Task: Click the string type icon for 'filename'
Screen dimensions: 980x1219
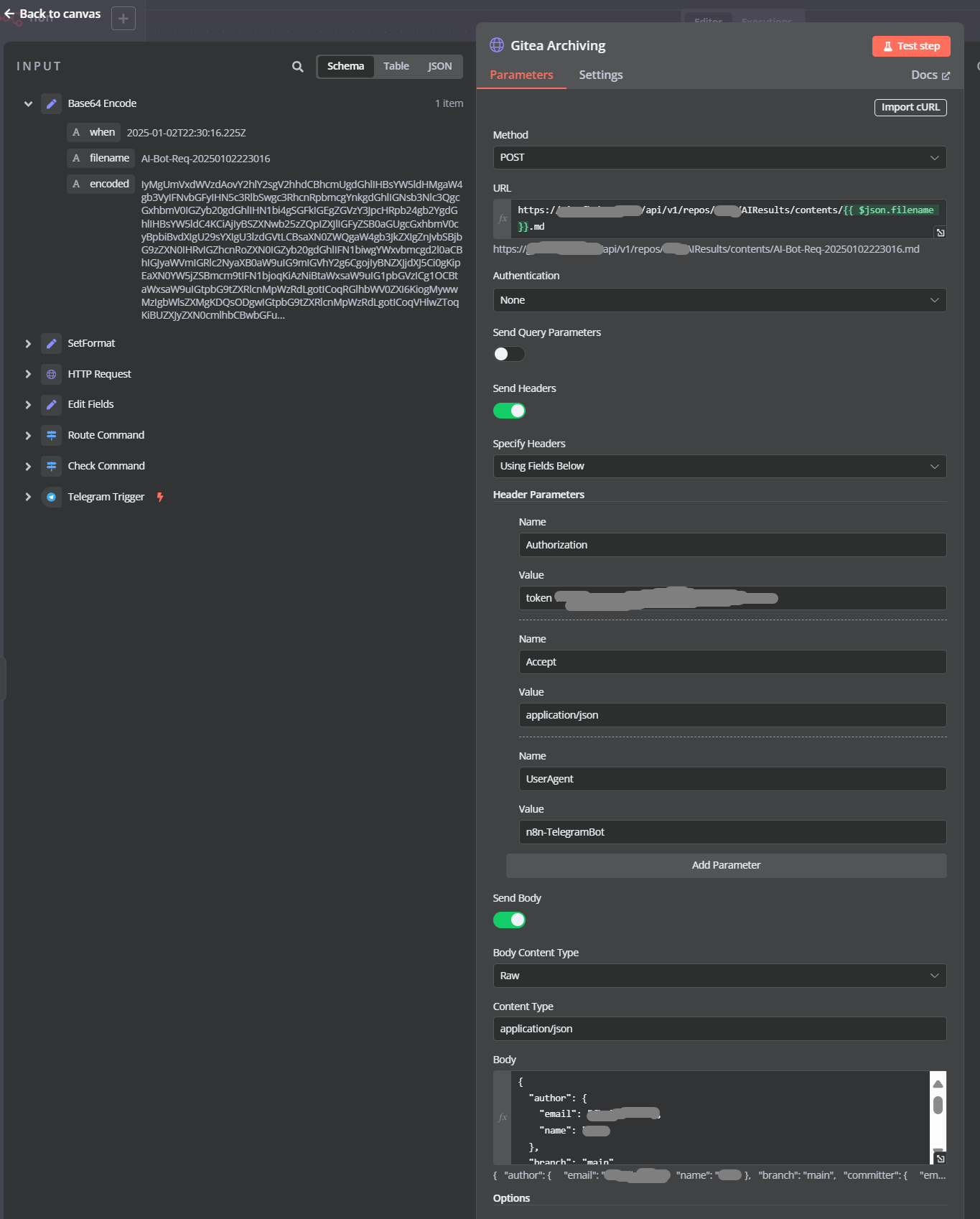Action: pyautogui.click(x=76, y=158)
